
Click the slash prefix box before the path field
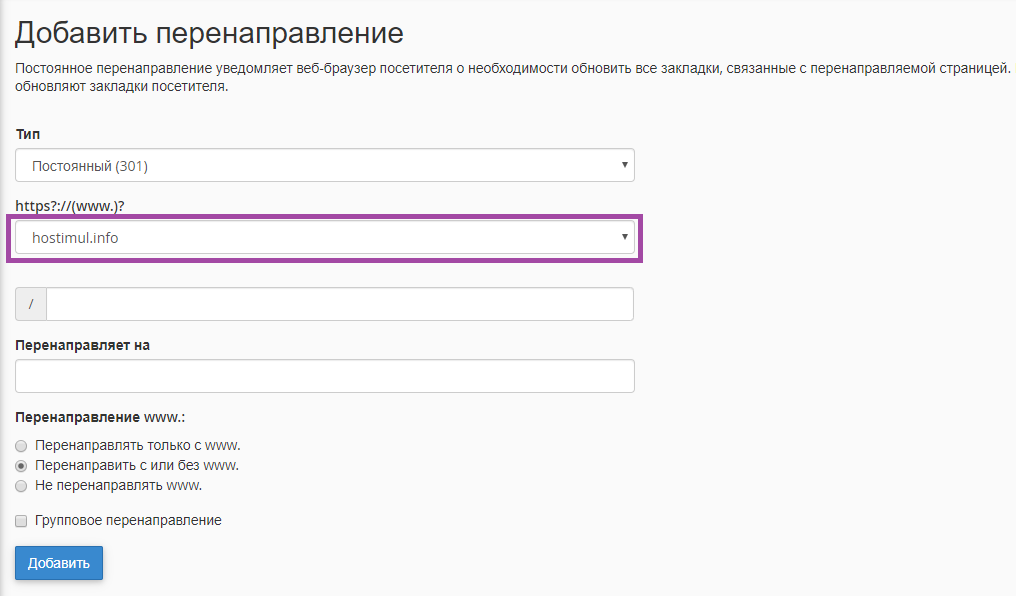31,305
